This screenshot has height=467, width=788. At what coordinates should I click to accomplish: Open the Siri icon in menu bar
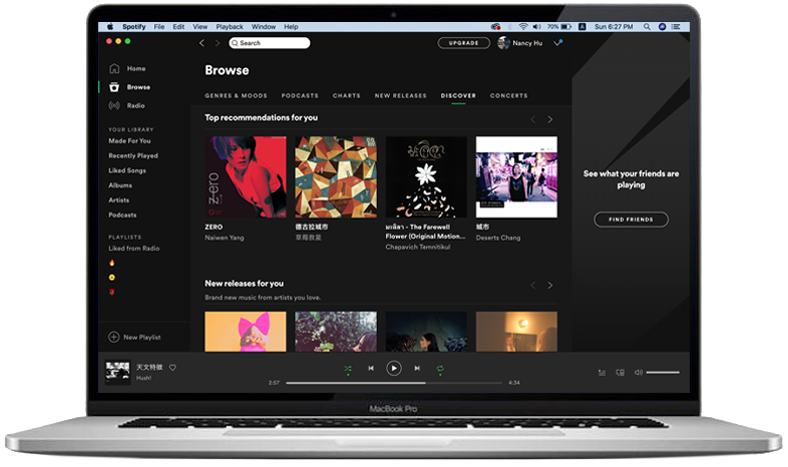click(x=662, y=27)
